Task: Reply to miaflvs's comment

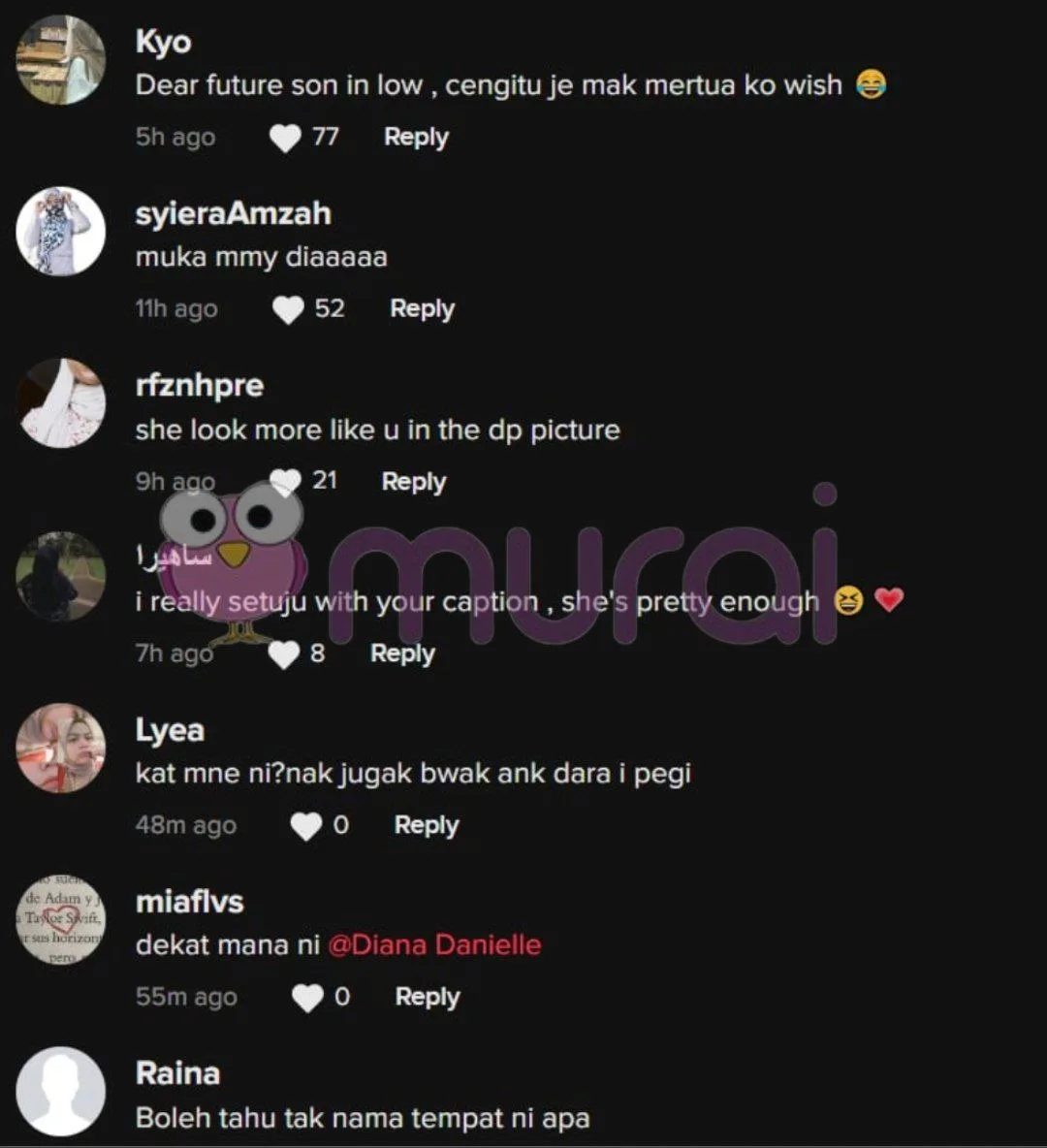Action: (x=428, y=997)
